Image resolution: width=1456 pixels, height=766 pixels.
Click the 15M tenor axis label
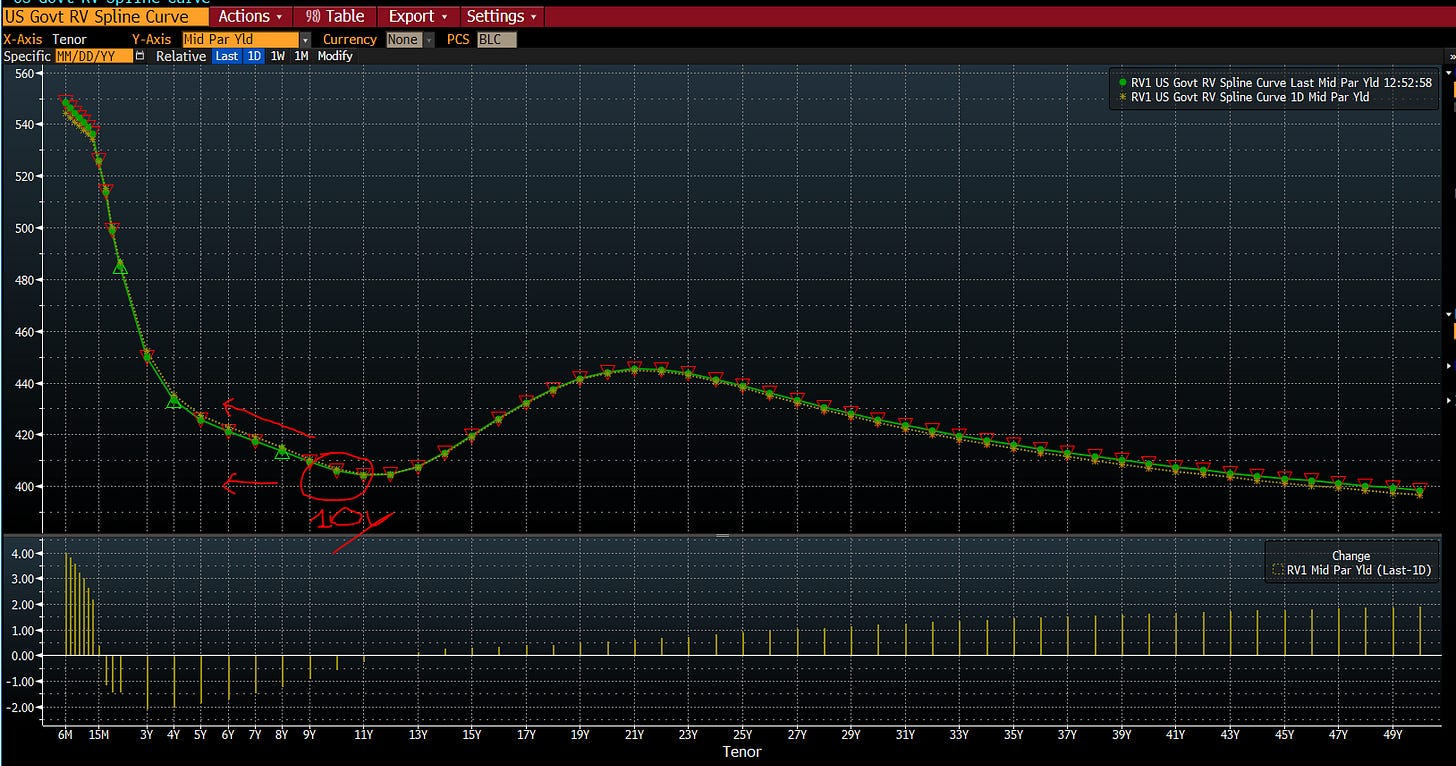[x=98, y=734]
